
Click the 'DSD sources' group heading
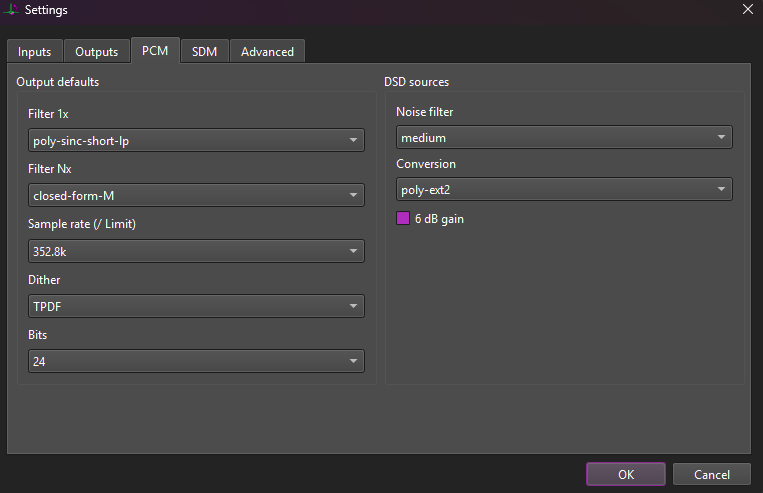pos(417,82)
